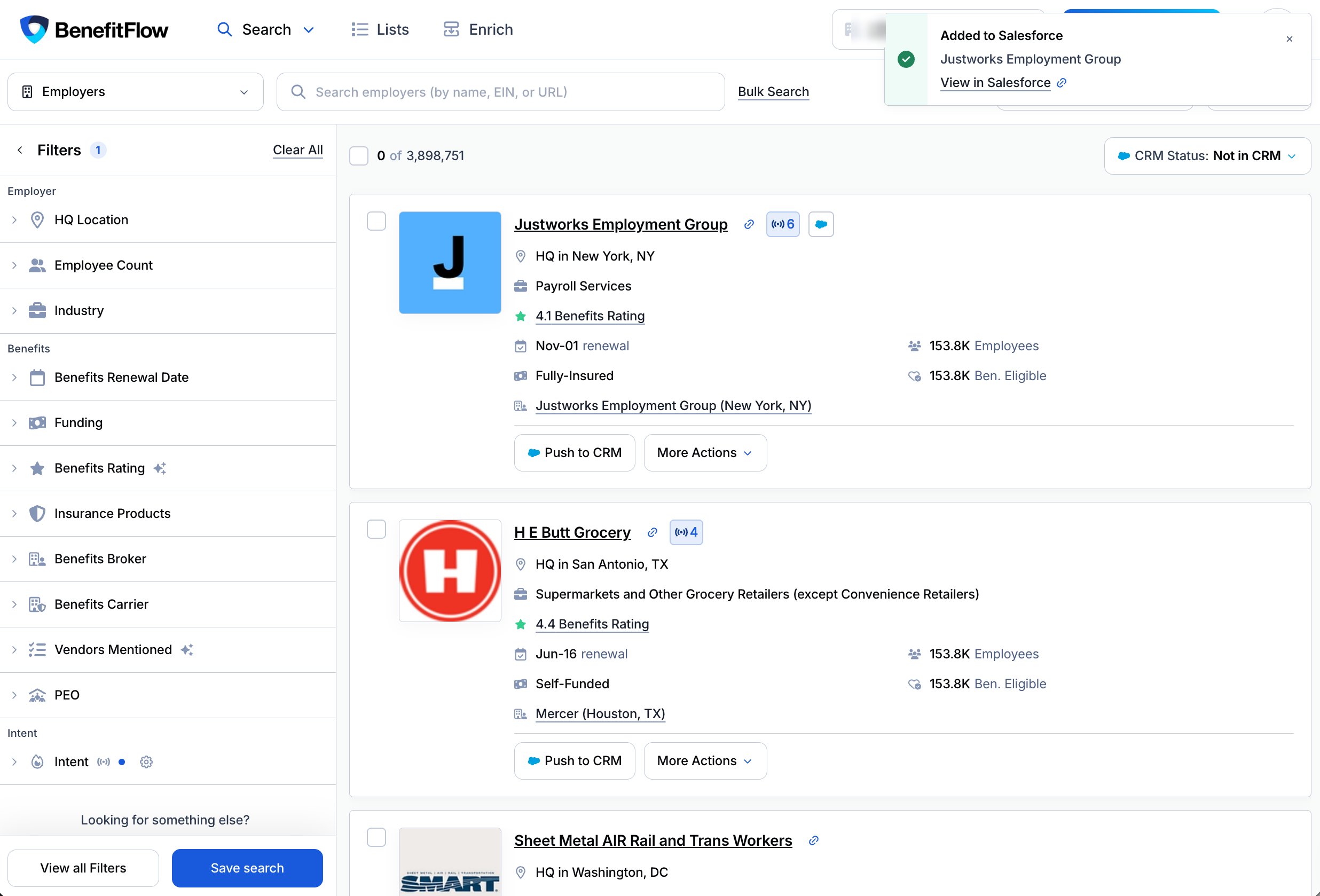Check the Sheet Metal AIR Rail checkbox

coord(376,837)
